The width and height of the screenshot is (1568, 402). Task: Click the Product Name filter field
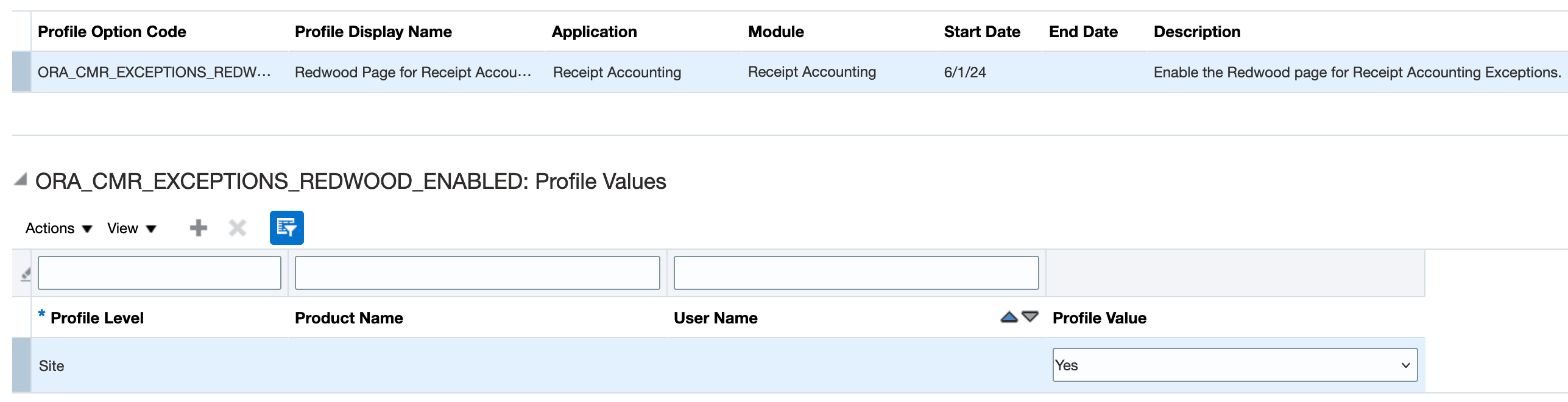point(477,273)
